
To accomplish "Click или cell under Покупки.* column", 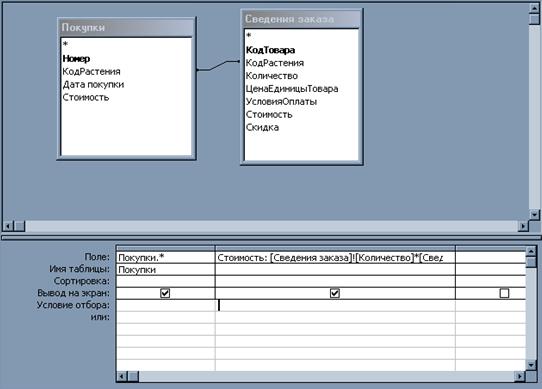I will (x=166, y=317).
